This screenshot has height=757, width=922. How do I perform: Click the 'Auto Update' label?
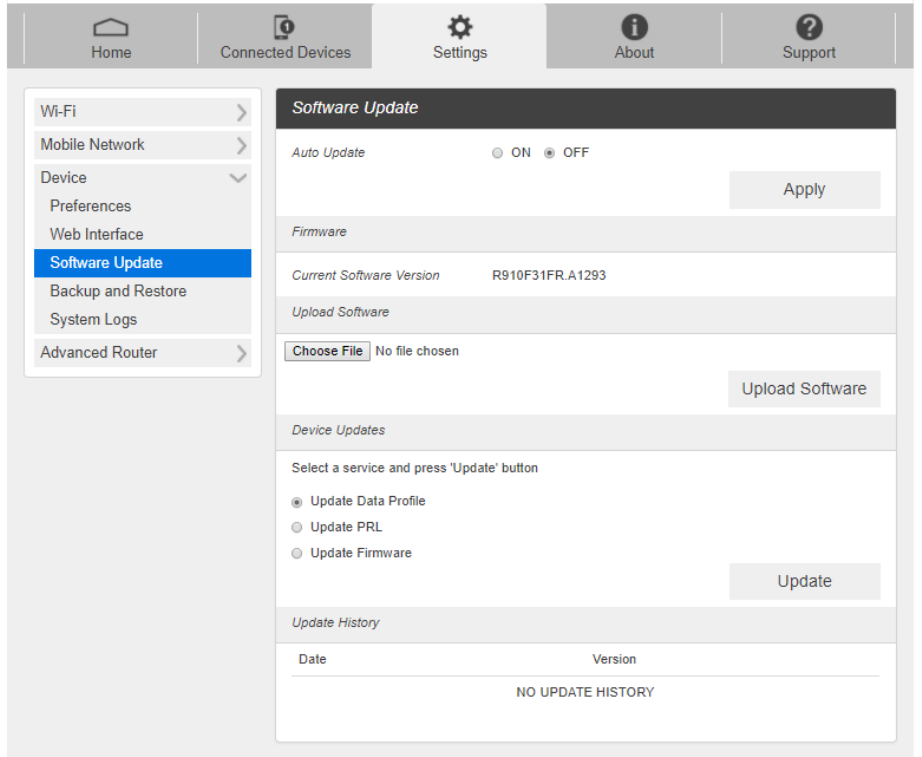tap(328, 153)
